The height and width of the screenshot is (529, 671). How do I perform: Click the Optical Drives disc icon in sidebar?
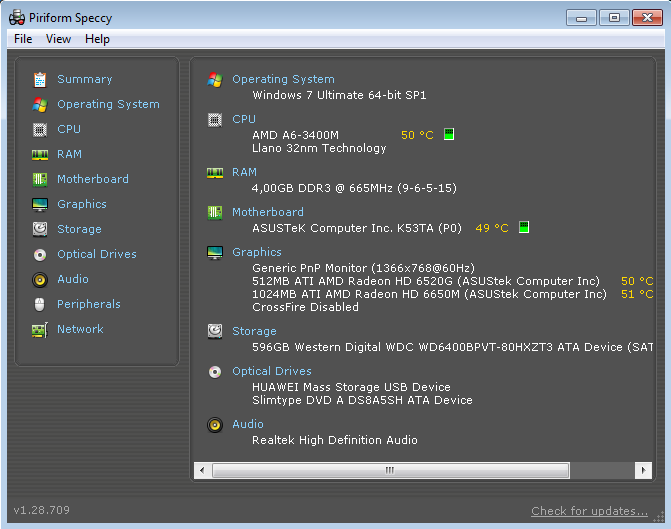[40, 254]
